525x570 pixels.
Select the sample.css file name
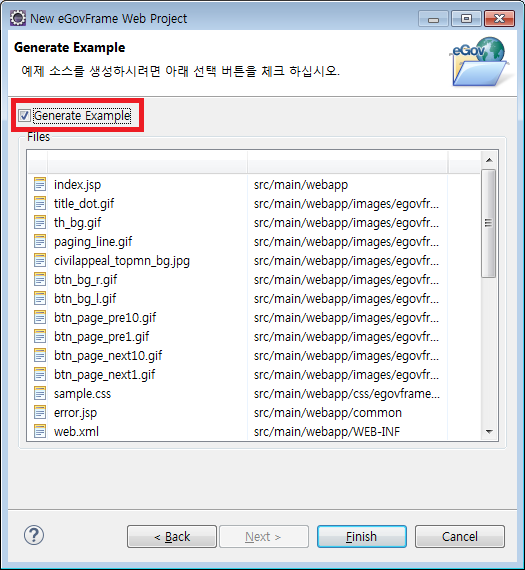[x=83, y=394]
